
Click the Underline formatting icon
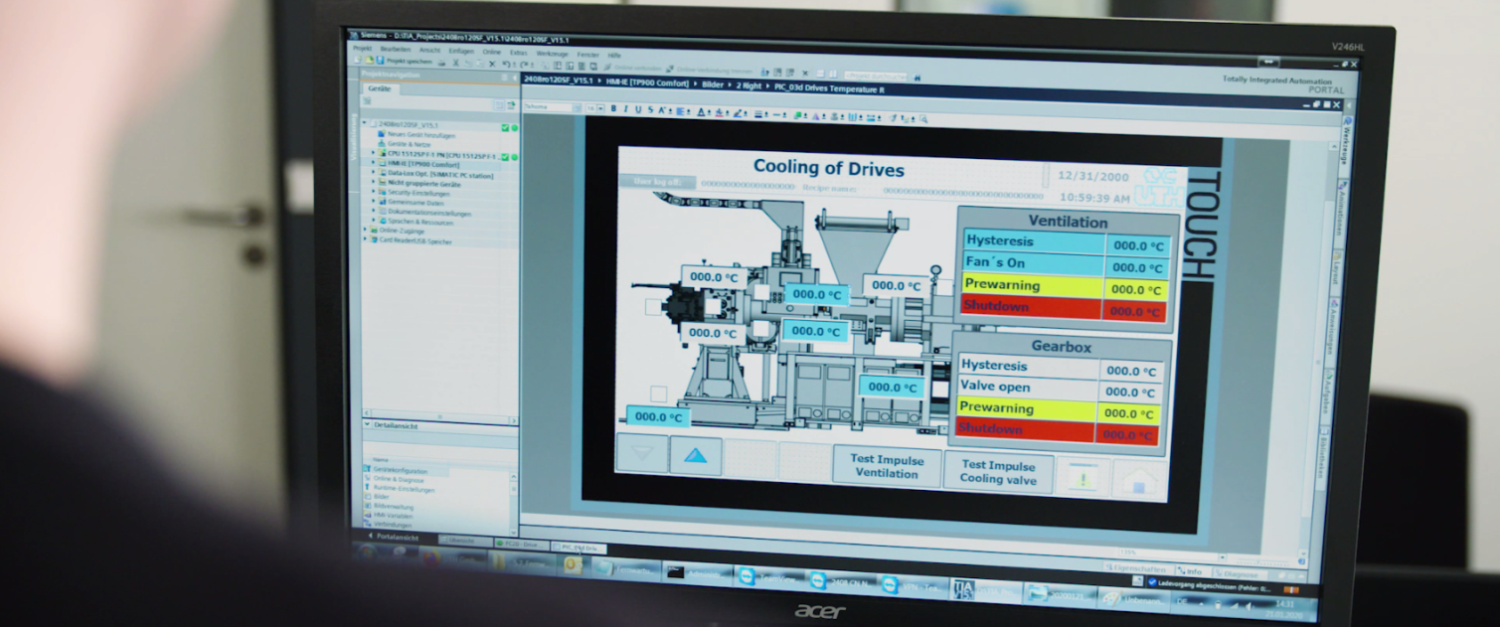click(638, 109)
